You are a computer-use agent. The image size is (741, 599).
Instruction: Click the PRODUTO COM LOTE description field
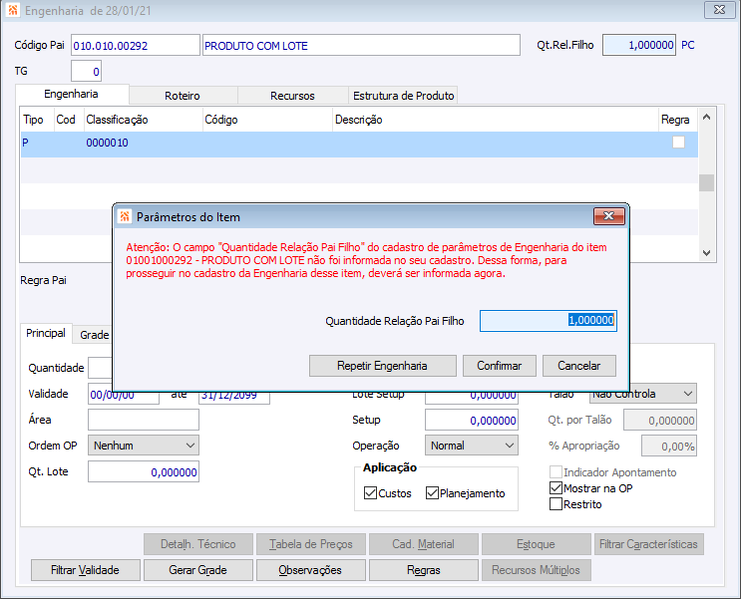pyautogui.click(x=362, y=45)
